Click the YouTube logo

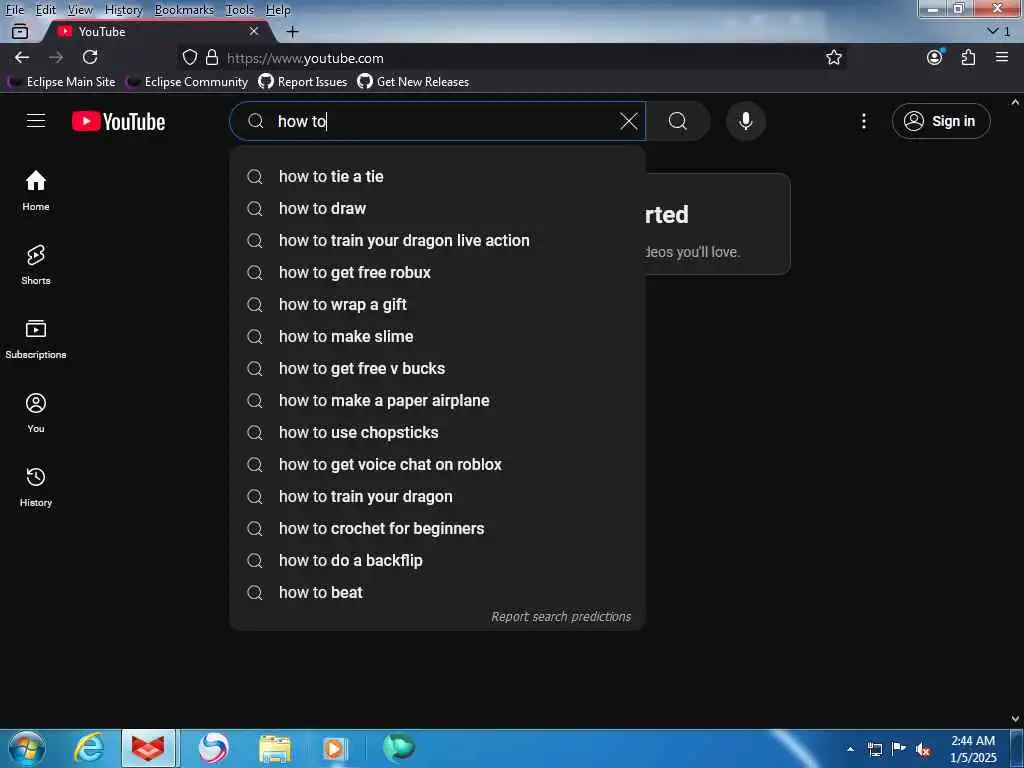[118, 121]
